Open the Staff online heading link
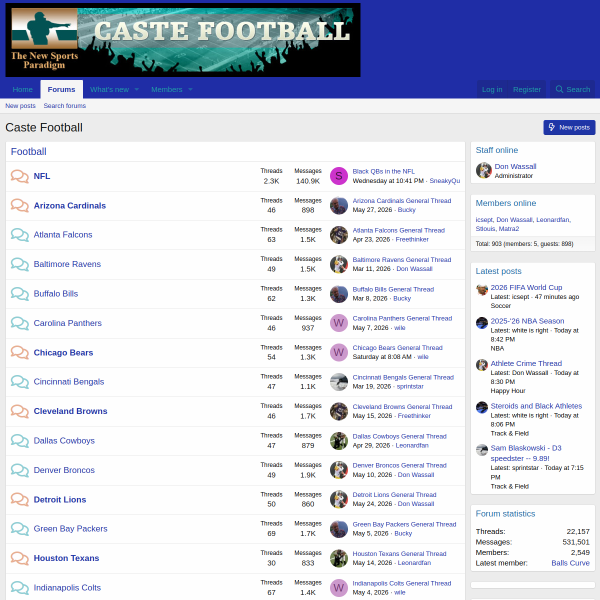Image resolution: width=600 pixels, height=600 pixels. point(497,150)
